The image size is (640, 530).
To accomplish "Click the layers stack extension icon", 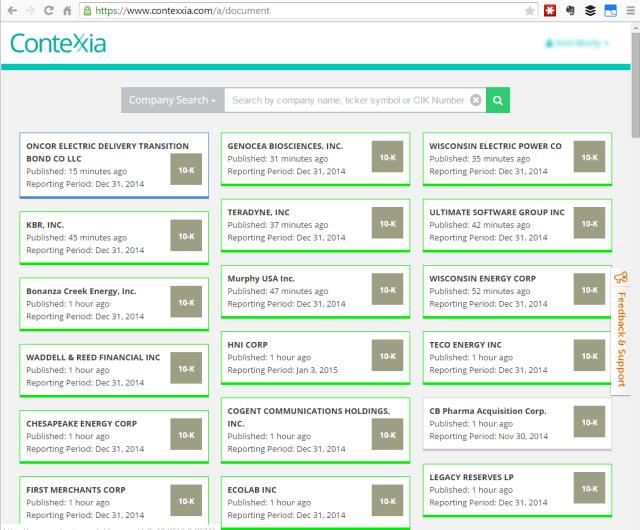I will (590, 11).
